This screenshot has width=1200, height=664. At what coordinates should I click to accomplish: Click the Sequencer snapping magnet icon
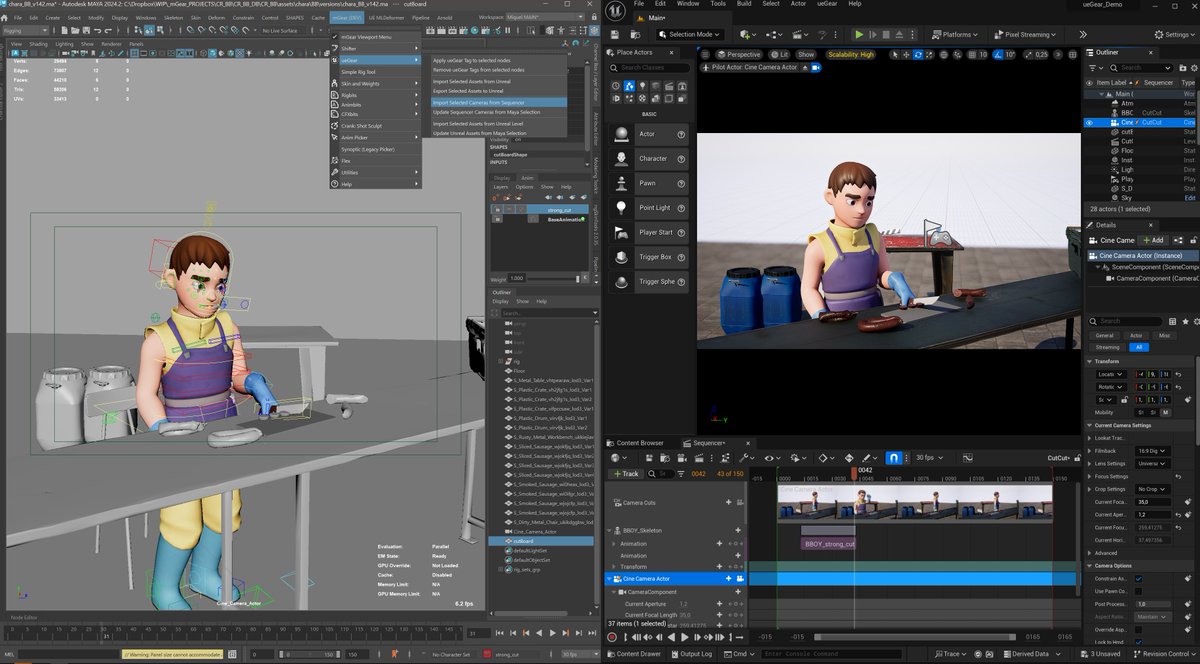(894, 458)
